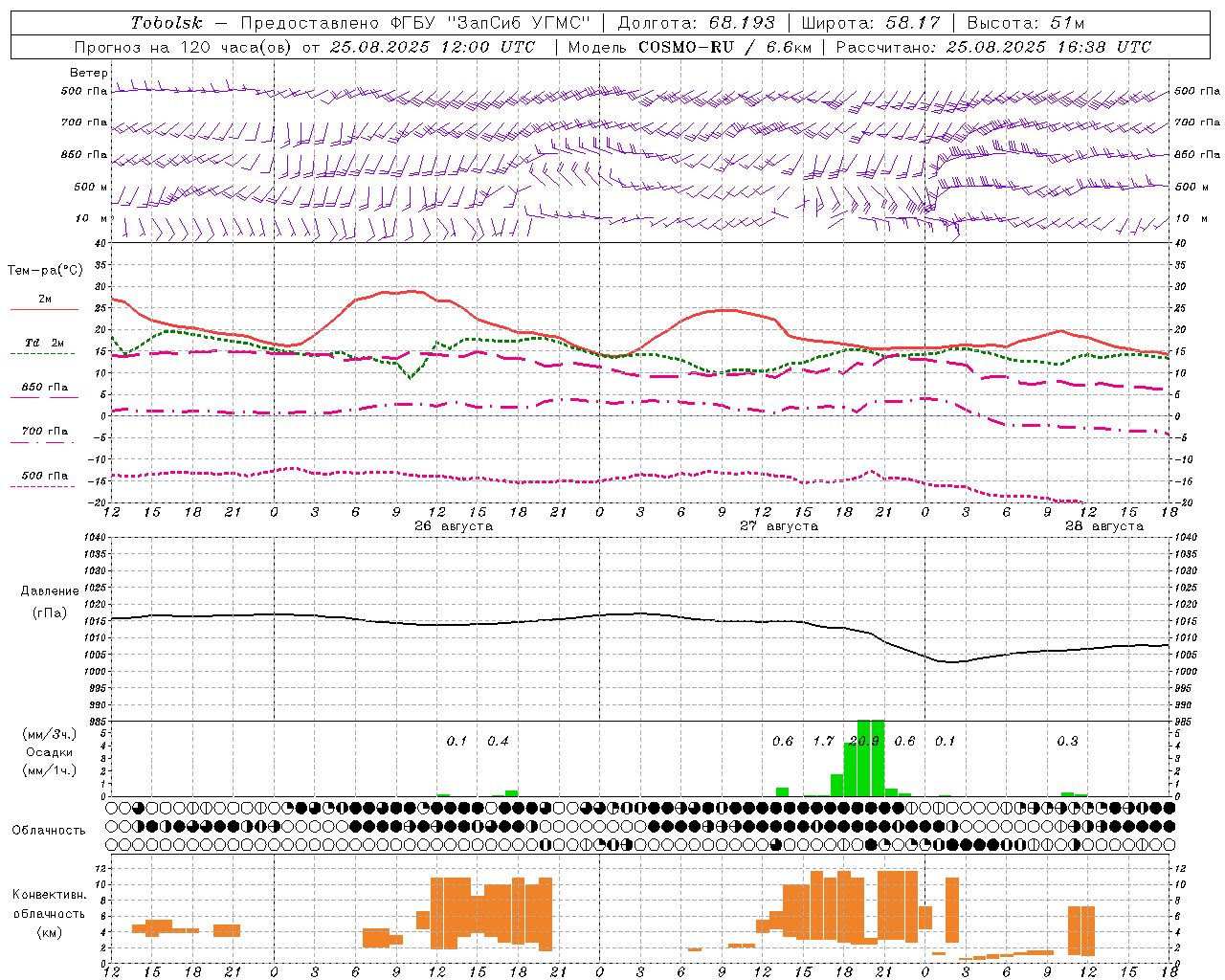This screenshot has width=1225, height=980.
Task: Click the dashed line sample under Td 2м legend
Action: click(42, 354)
